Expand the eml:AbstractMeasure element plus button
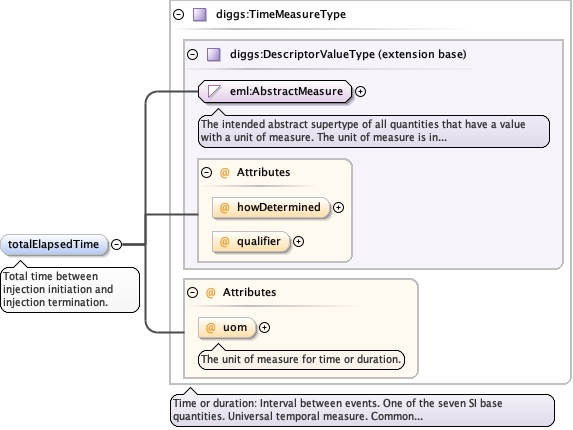 point(361,91)
